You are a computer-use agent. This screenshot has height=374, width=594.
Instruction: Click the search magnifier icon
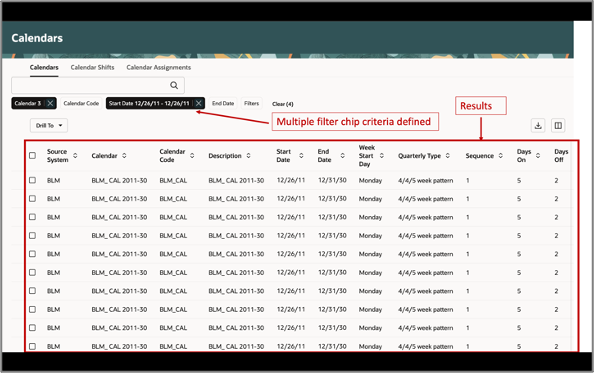tap(174, 85)
